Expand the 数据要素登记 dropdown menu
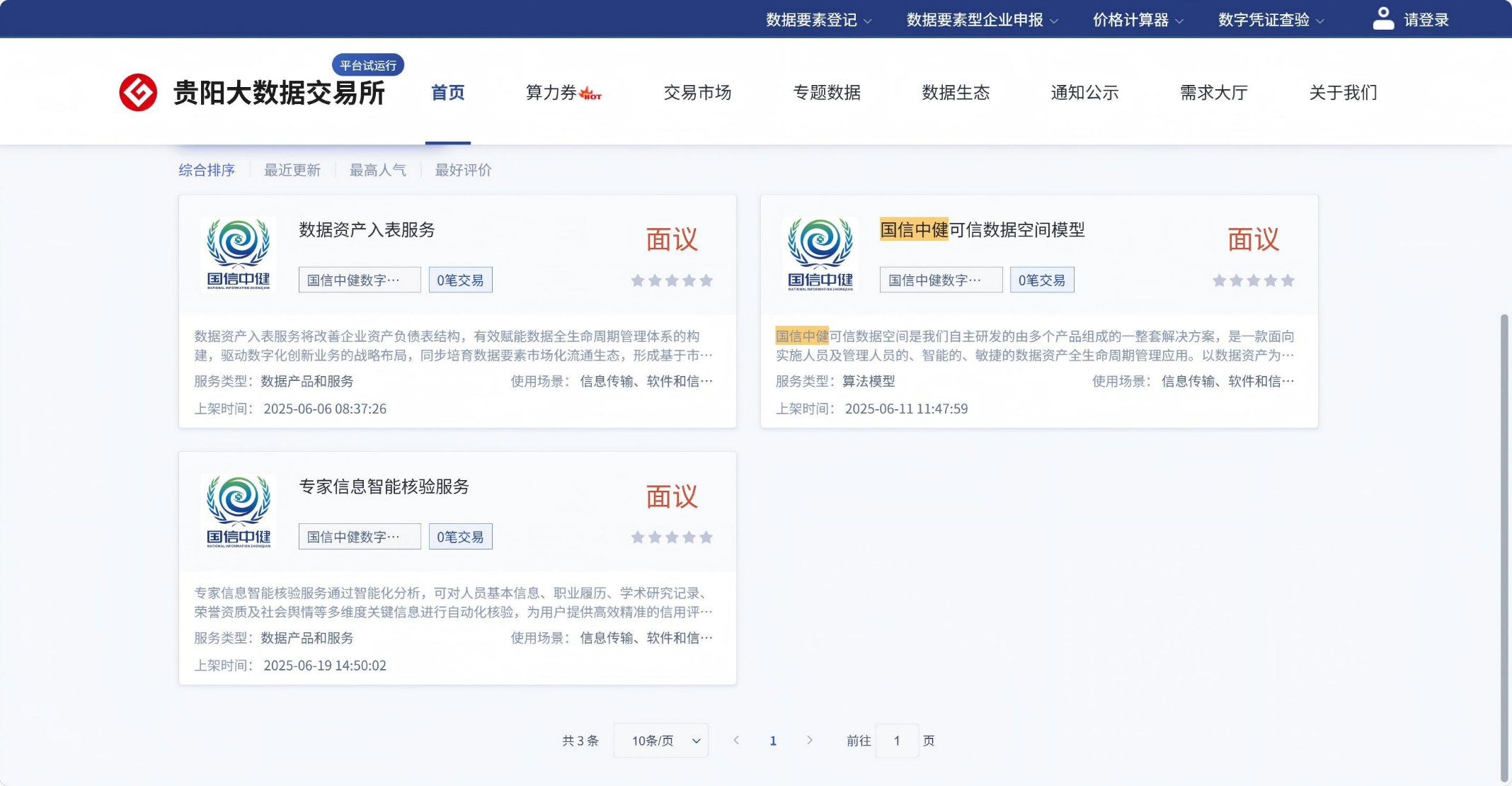This screenshot has width=1512, height=786. point(818,20)
